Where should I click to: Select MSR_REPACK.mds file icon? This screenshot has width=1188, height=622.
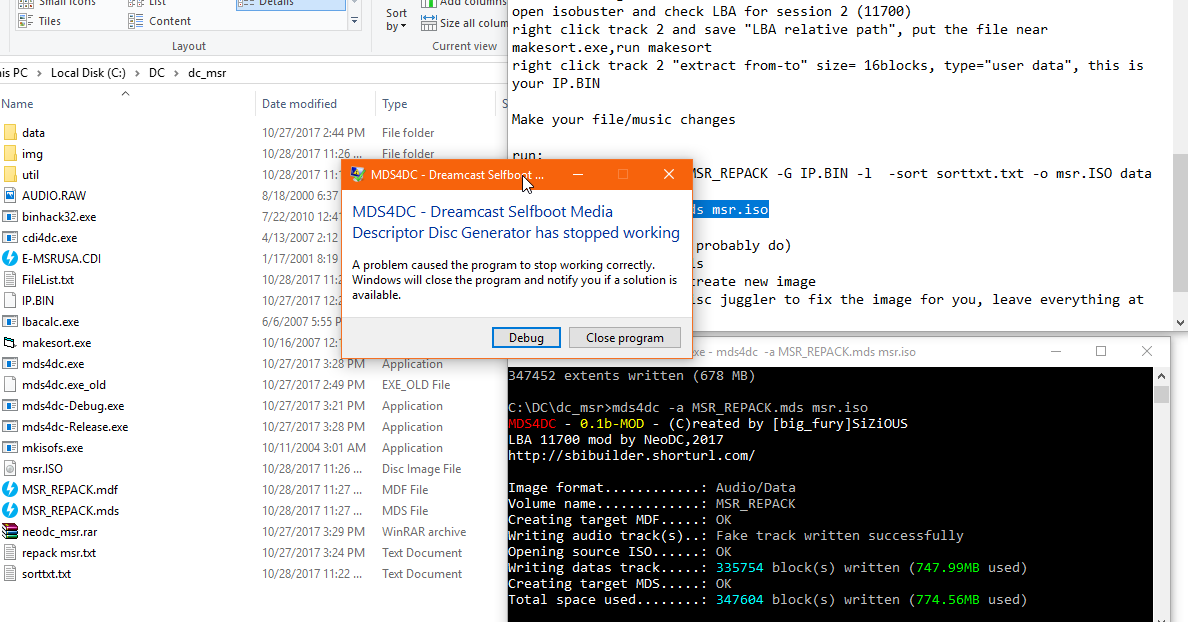[x=10, y=511]
